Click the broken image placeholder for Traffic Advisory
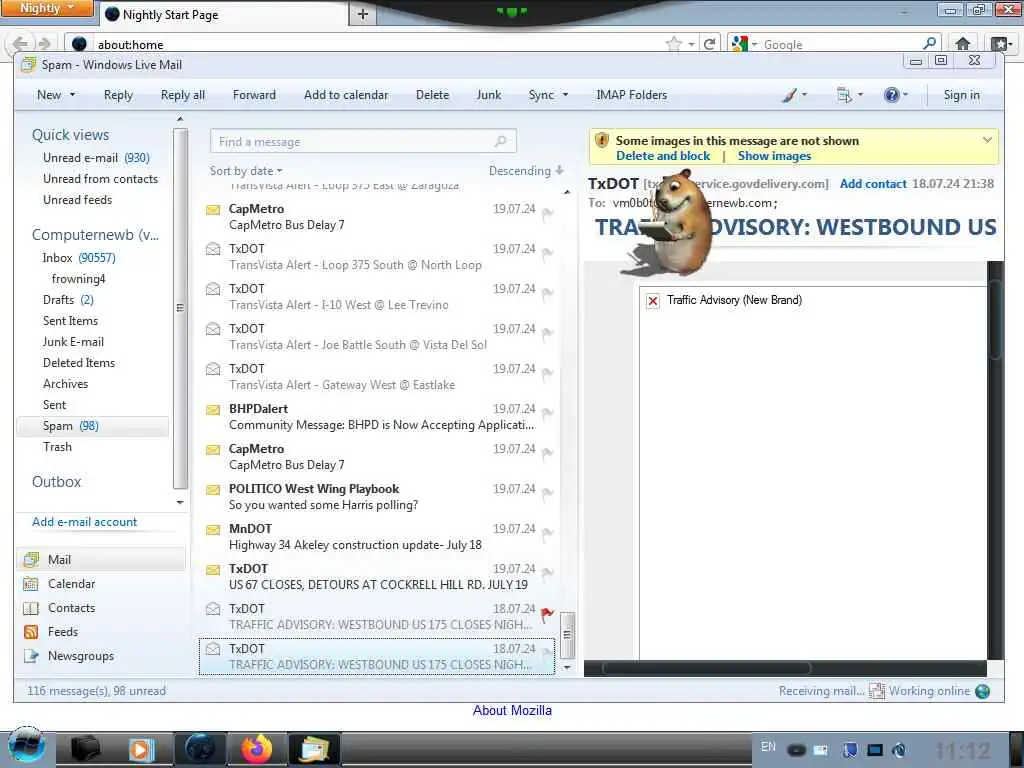The height and width of the screenshot is (768, 1024). click(x=652, y=300)
